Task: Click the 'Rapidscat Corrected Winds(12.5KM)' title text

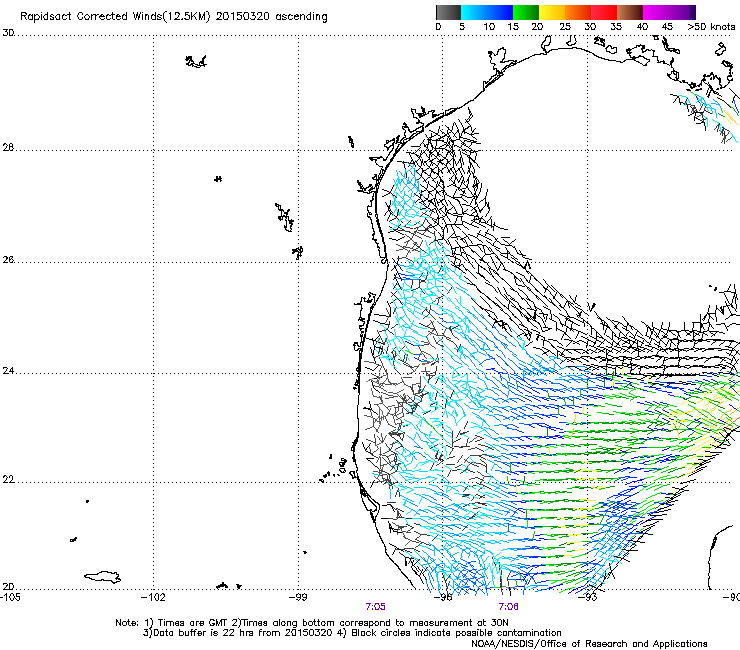Action: pyautogui.click(x=115, y=17)
